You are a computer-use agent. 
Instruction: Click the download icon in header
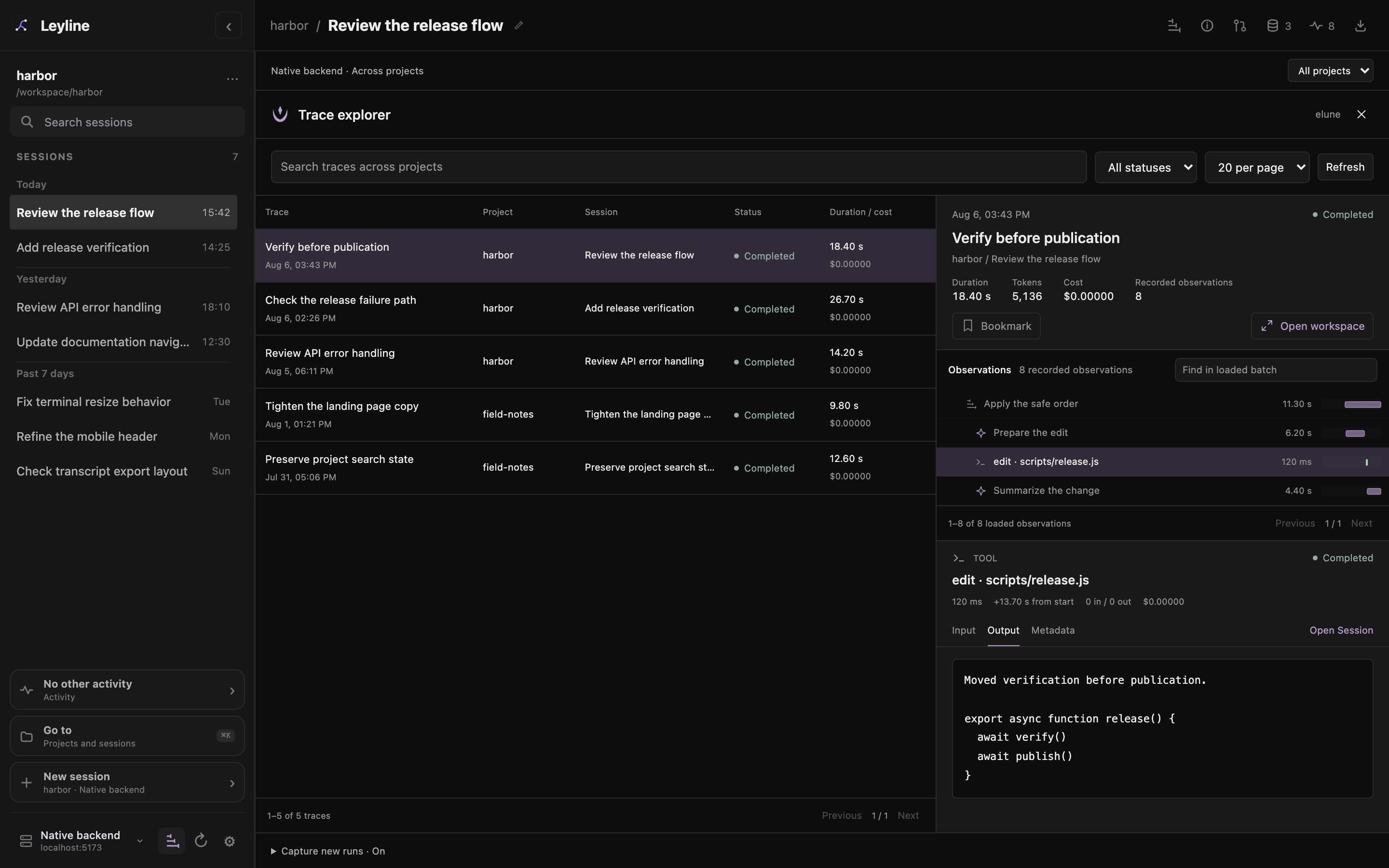click(x=1360, y=26)
